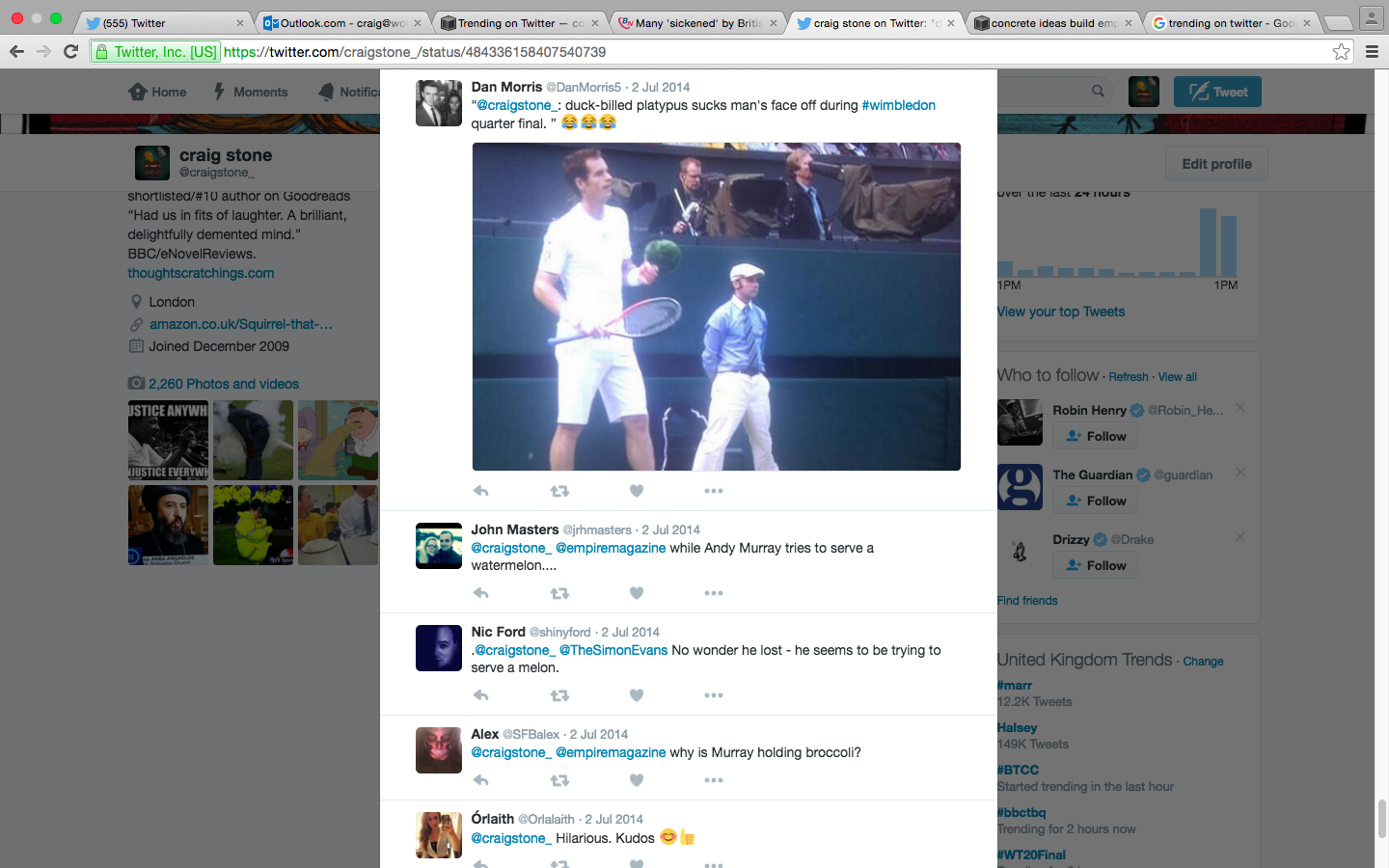
Task: Retweet John Masters' tweet
Action: [x=559, y=593]
